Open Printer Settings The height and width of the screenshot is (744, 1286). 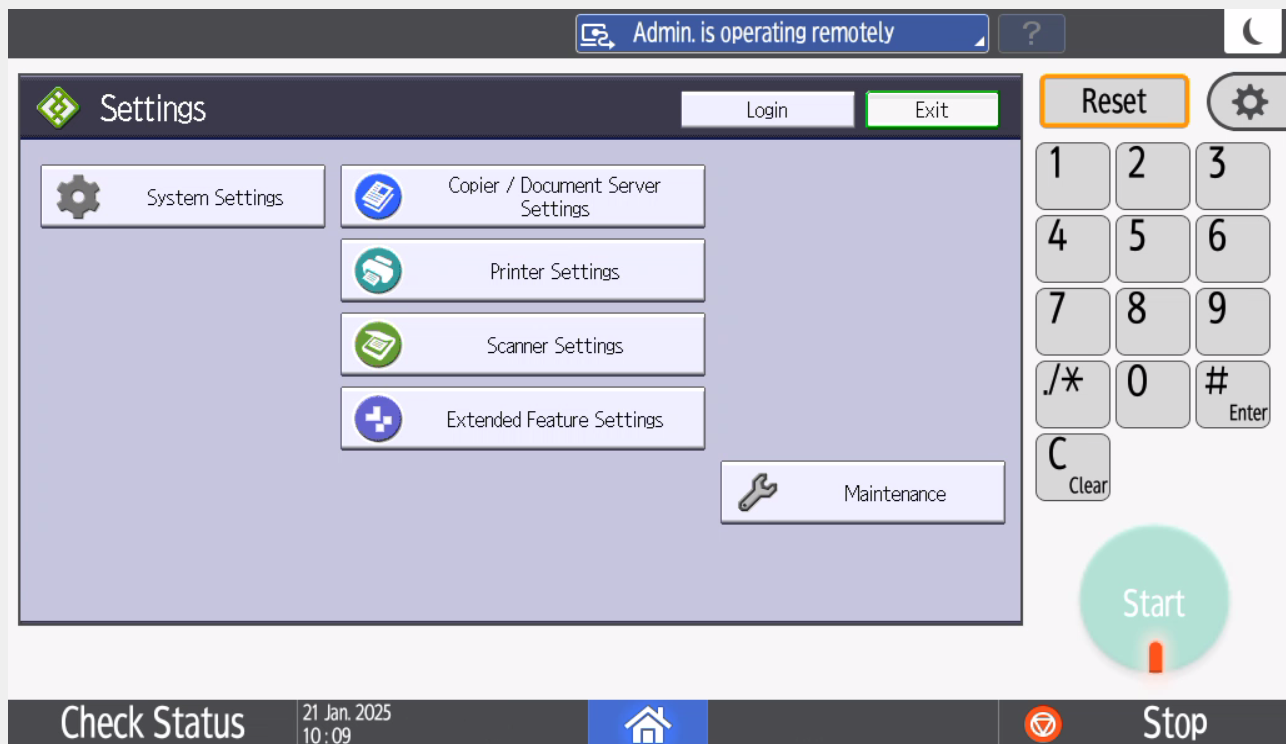tap(522, 269)
